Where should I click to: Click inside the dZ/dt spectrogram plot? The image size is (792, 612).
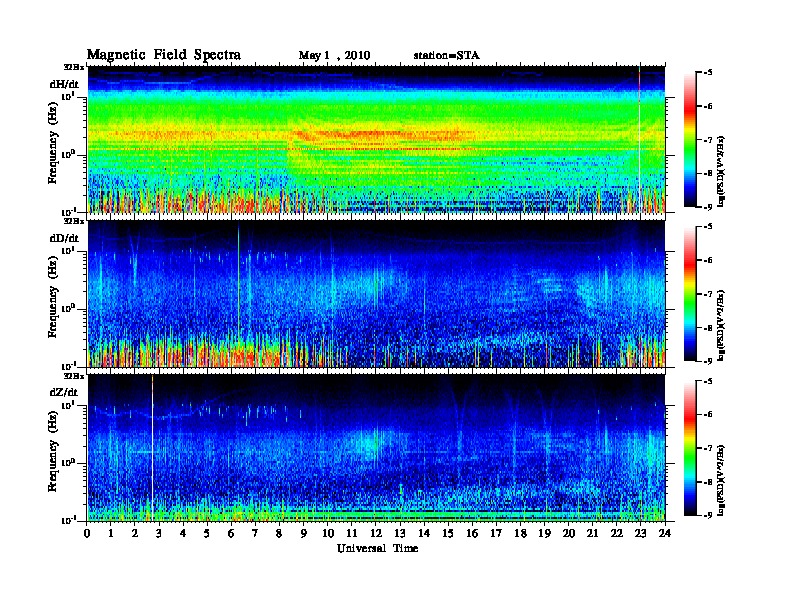(x=376, y=448)
